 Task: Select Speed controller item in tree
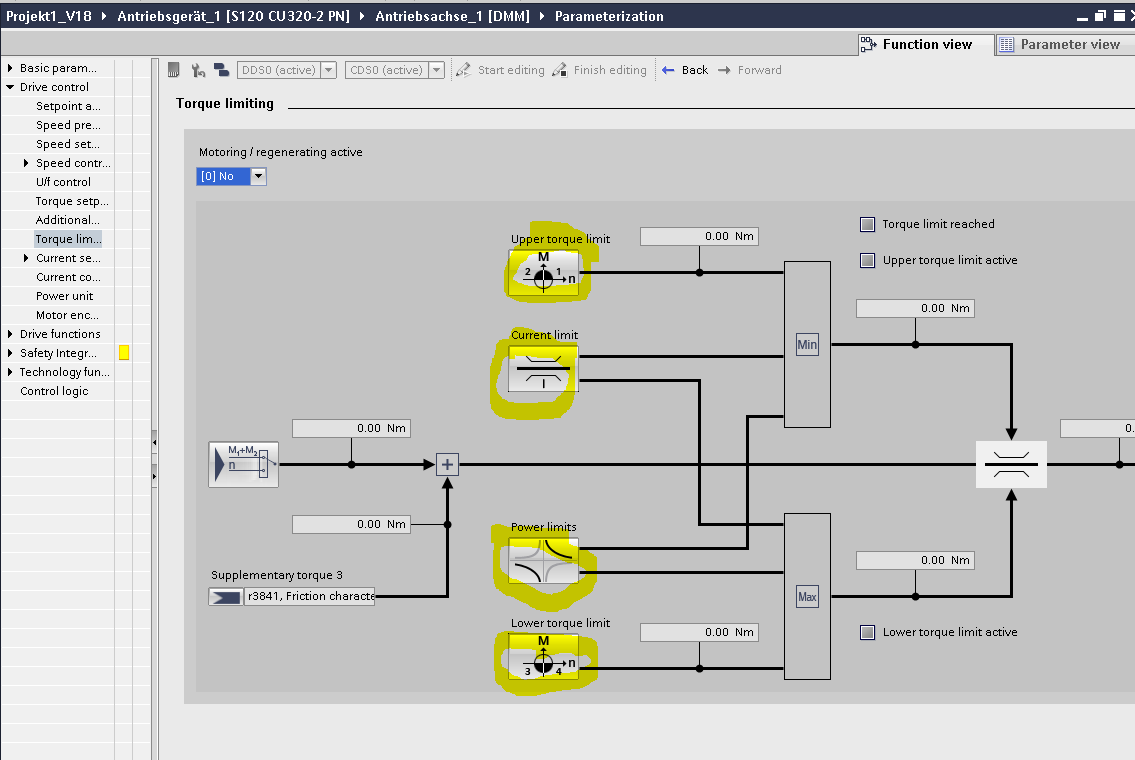[x=73, y=163]
